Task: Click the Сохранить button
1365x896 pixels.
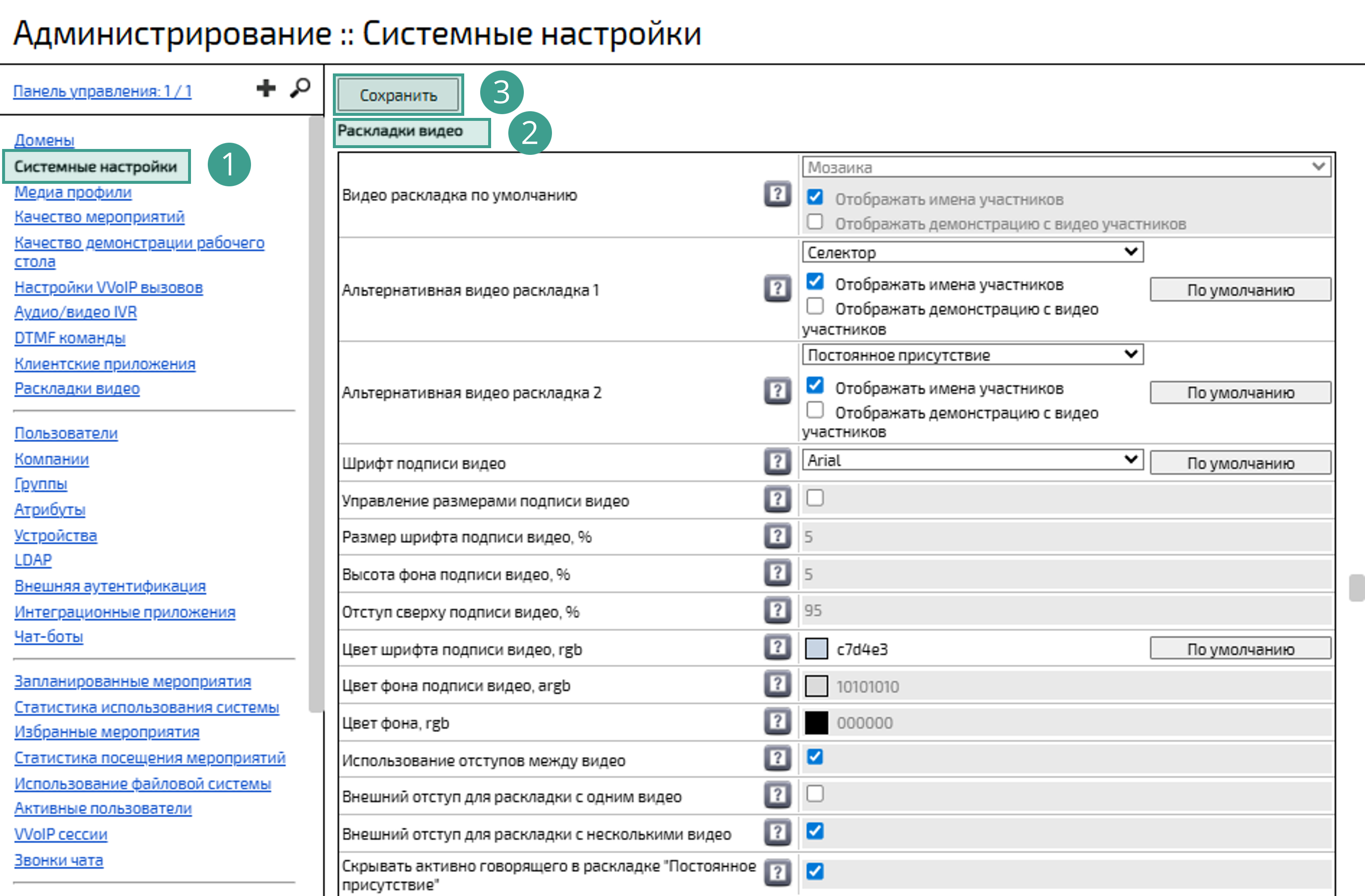Action: click(398, 95)
